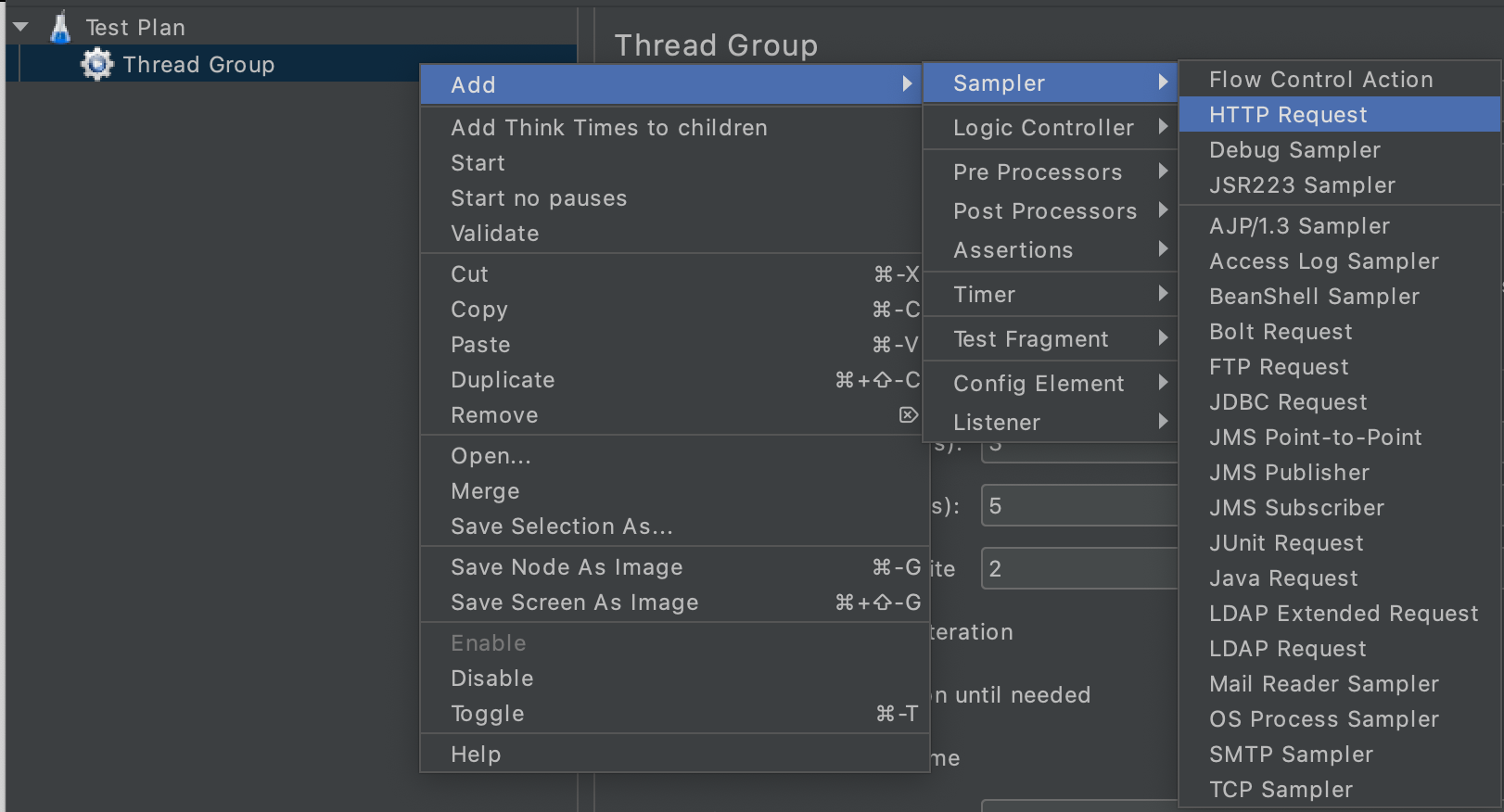This screenshot has height=812, width=1504.
Task: Choose SMTP Sampler
Action: pyautogui.click(x=1340, y=754)
